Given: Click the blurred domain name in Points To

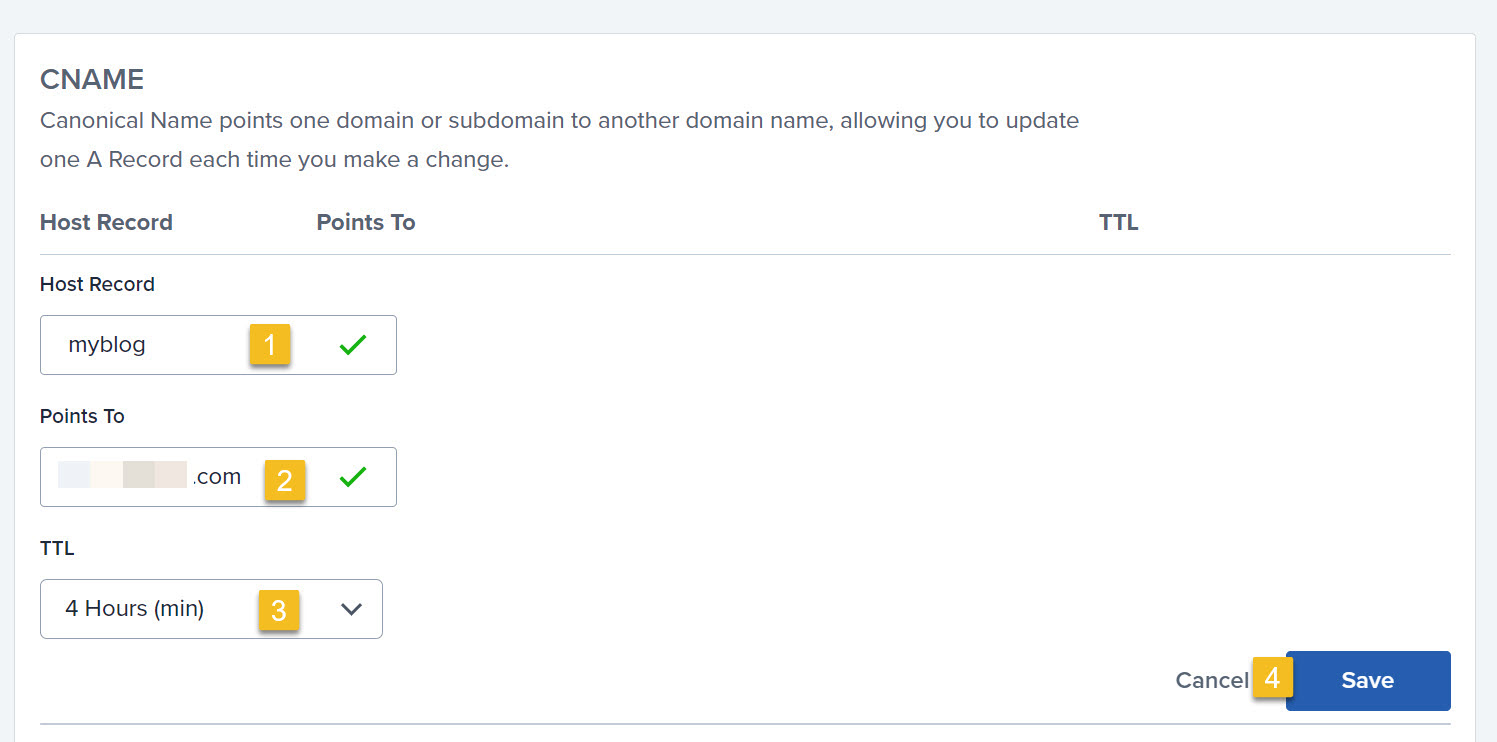Looking at the screenshot, I should (x=123, y=475).
